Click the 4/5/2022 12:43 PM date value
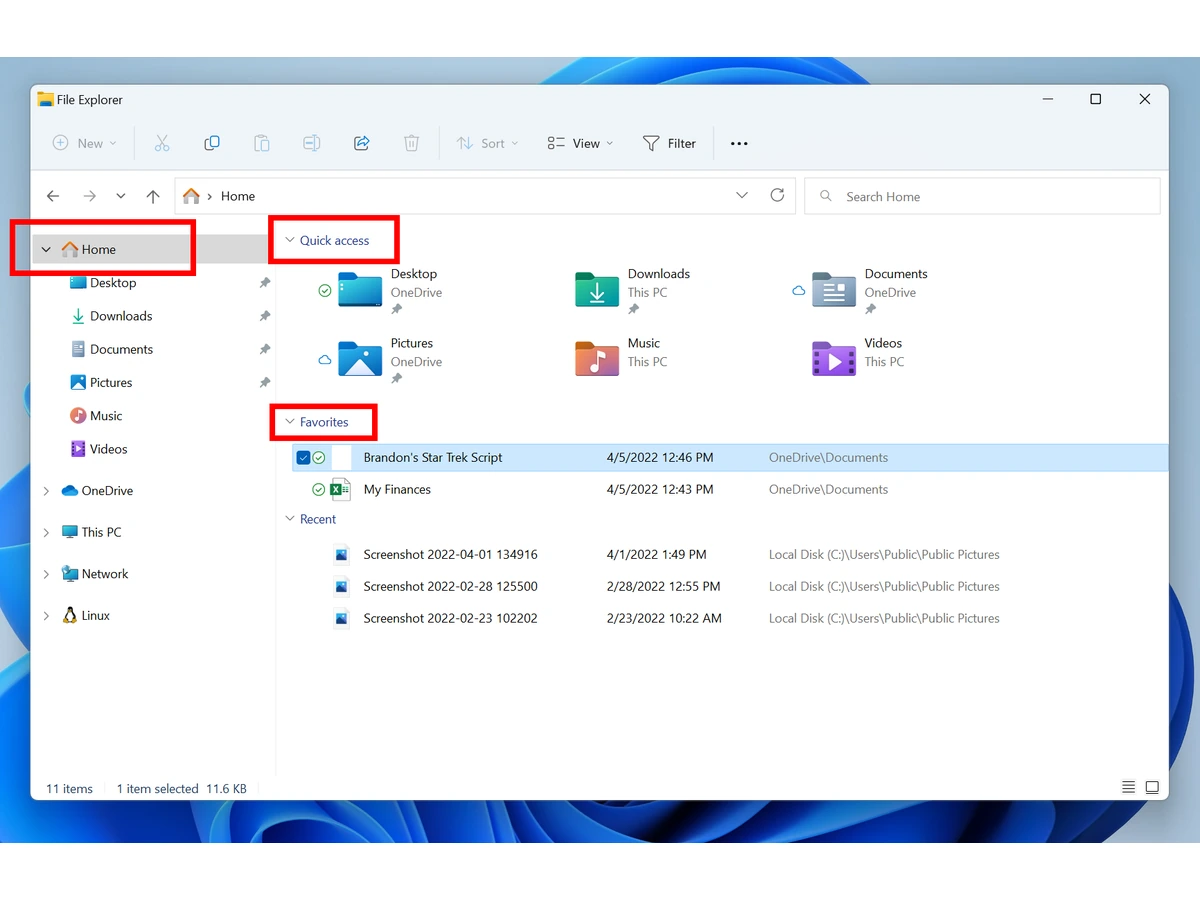The height and width of the screenshot is (900, 1200). tap(660, 489)
